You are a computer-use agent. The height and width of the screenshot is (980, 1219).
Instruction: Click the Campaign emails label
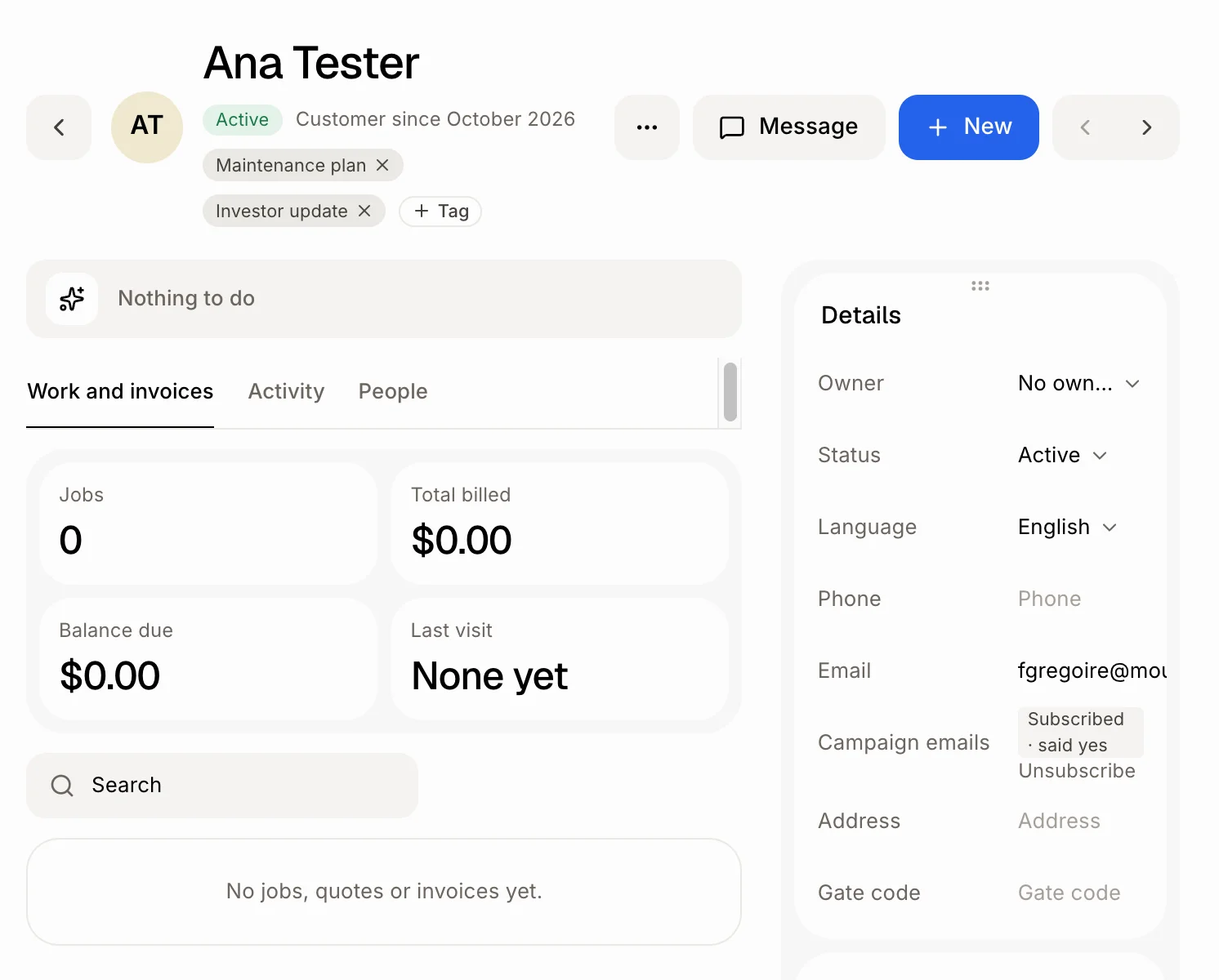[904, 742]
